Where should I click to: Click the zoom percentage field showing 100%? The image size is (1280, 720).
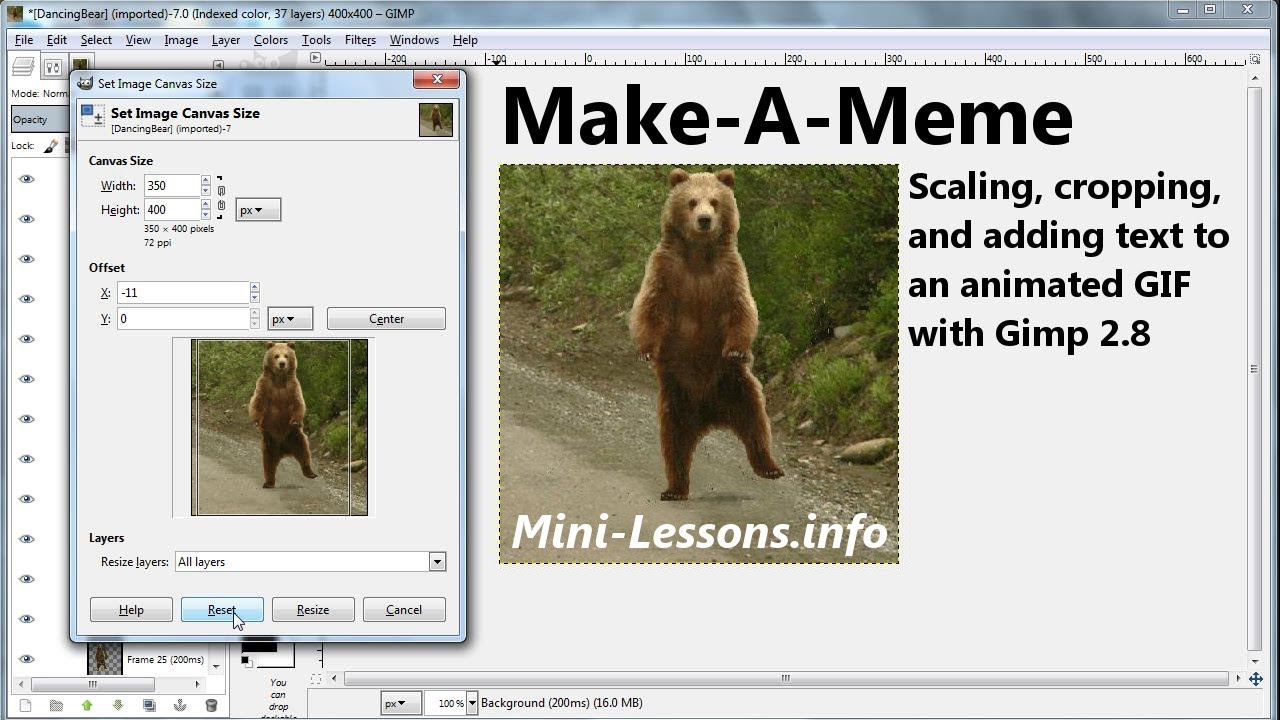tap(445, 703)
